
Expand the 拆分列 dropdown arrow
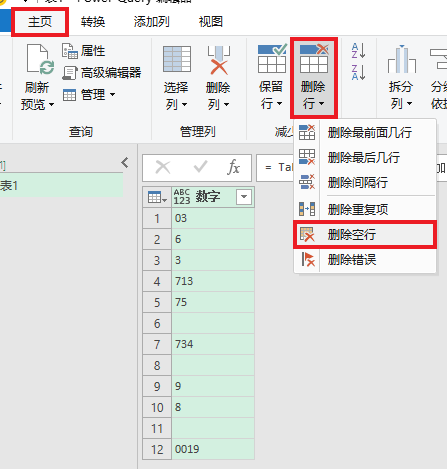tap(409, 104)
